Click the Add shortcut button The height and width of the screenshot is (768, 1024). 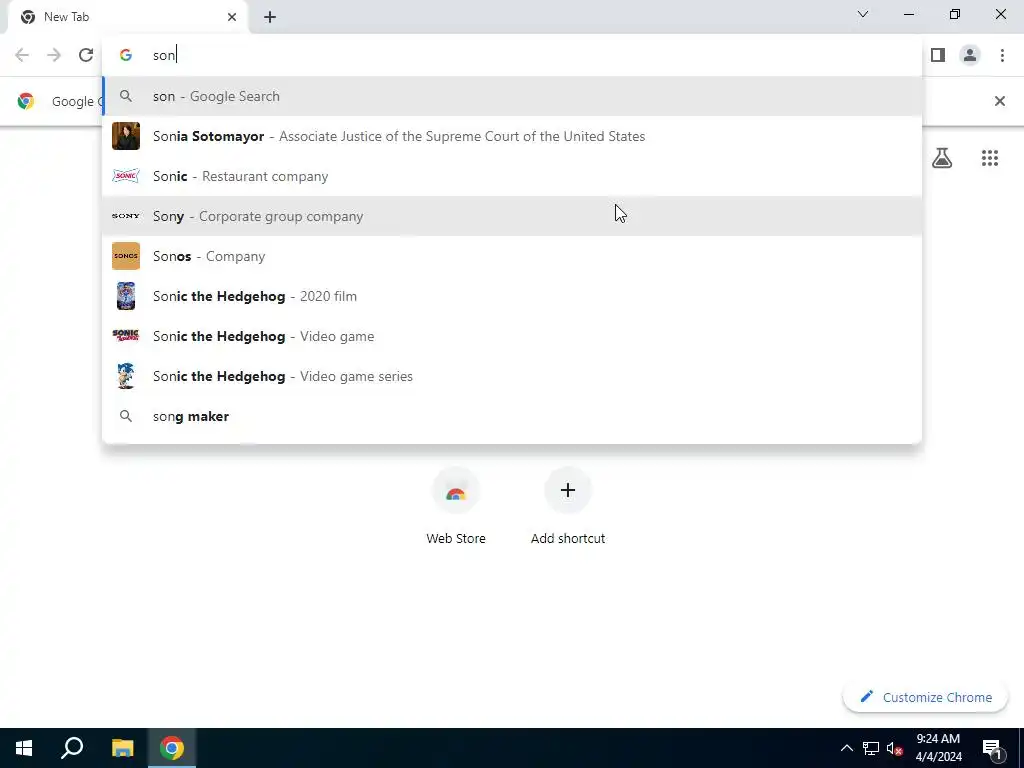[568, 506]
